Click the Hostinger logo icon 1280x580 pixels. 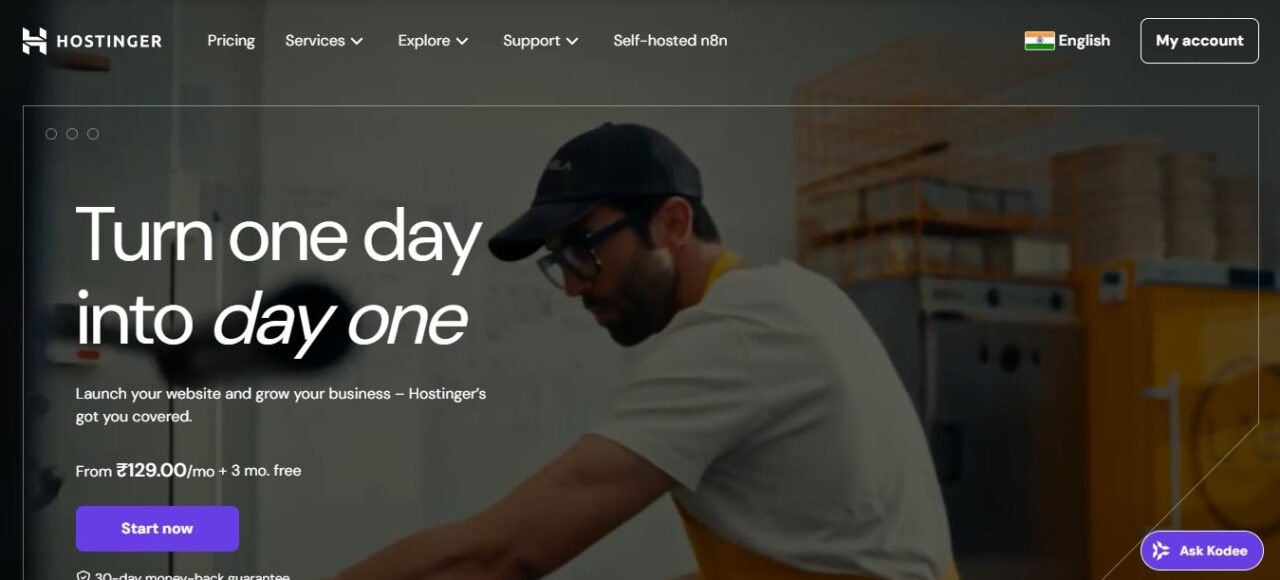pyautogui.click(x=34, y=41)
